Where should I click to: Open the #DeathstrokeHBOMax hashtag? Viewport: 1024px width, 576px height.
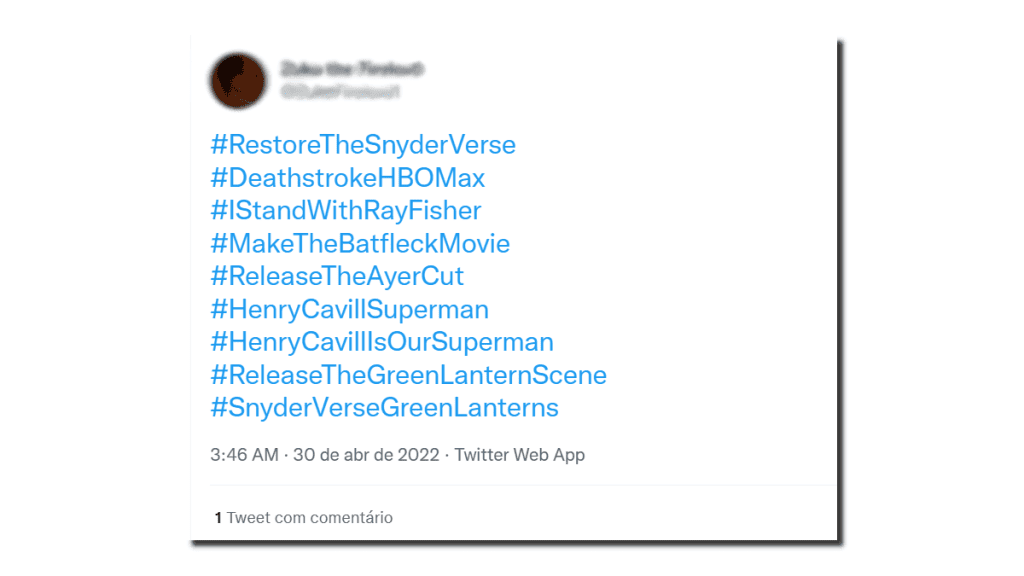pos(347,178)
